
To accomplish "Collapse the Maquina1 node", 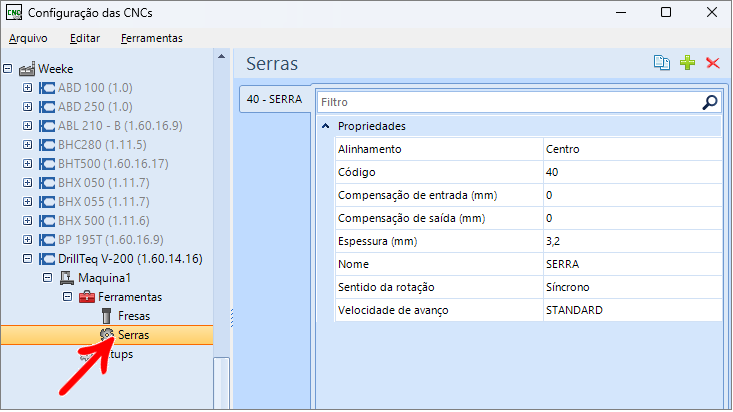I will (x=47, y=277).
